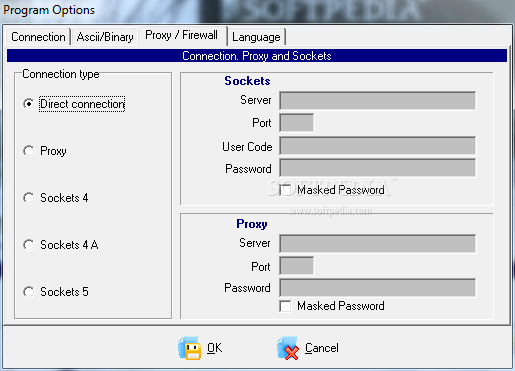The image size is (515, 371).
Task: Click the OK floppy disk icon
Action: click(190, 348)
